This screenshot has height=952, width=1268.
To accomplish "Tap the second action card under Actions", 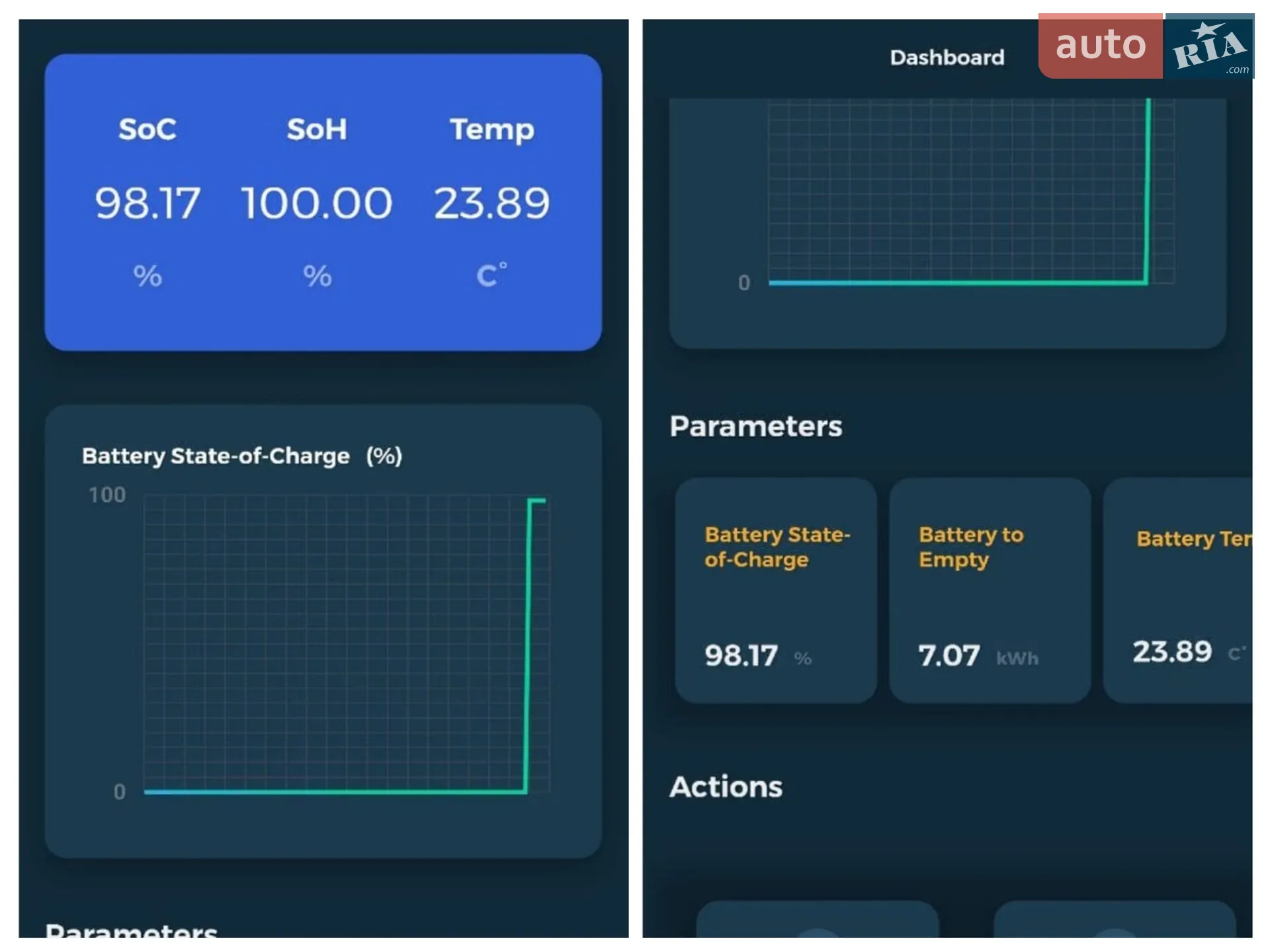I will click(1114, 919).
